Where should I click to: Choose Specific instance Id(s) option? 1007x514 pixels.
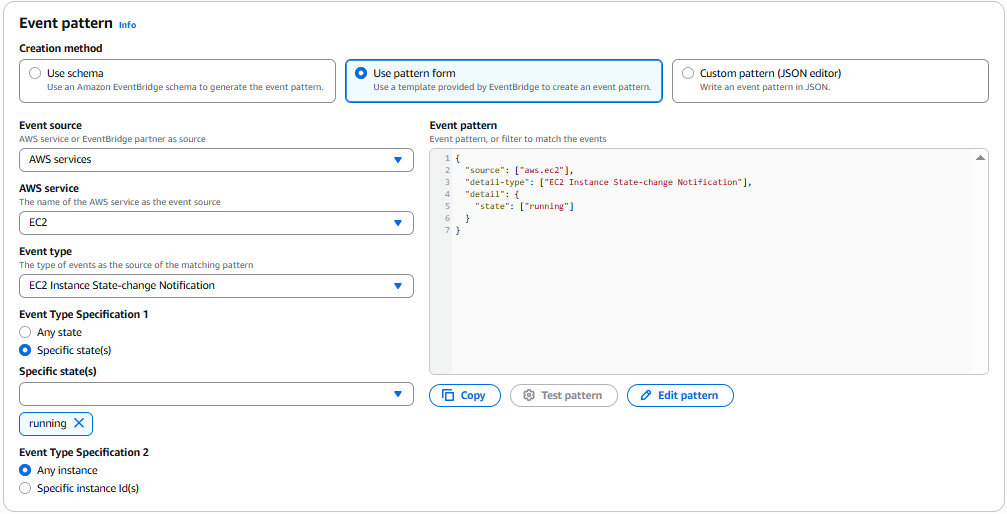point(25,488)
